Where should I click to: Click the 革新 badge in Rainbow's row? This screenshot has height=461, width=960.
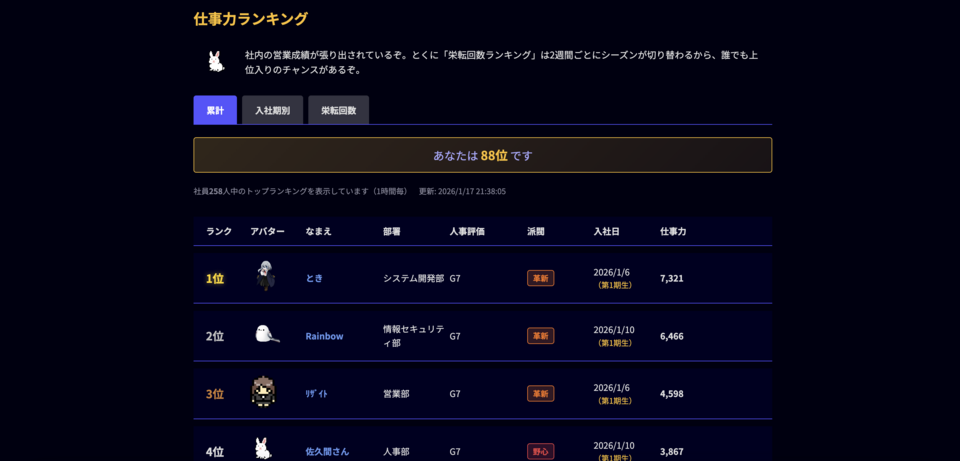click(x=540, y=336)
